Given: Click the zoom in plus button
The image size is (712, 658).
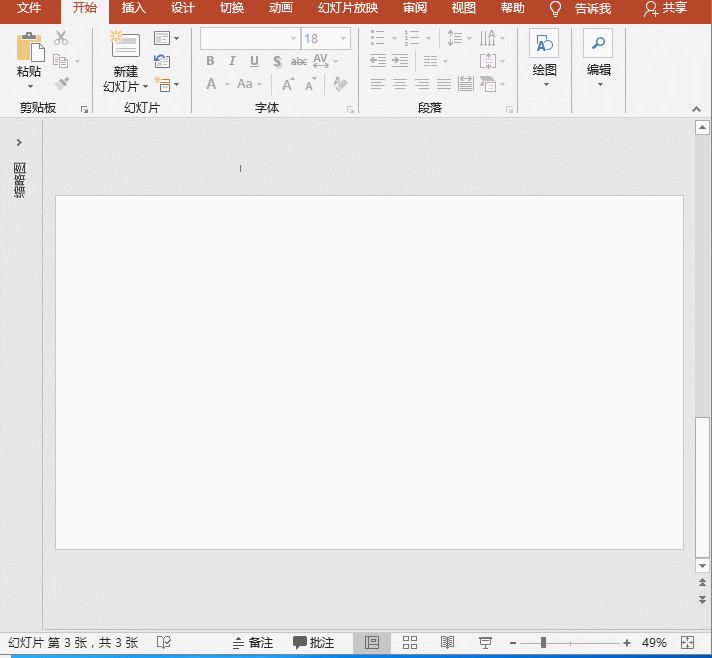Looking at the screenshot, I should 627,643.
